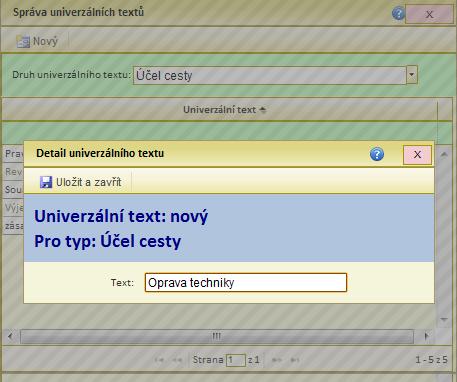Click Uložit a zavřít save button

point(81,182)
